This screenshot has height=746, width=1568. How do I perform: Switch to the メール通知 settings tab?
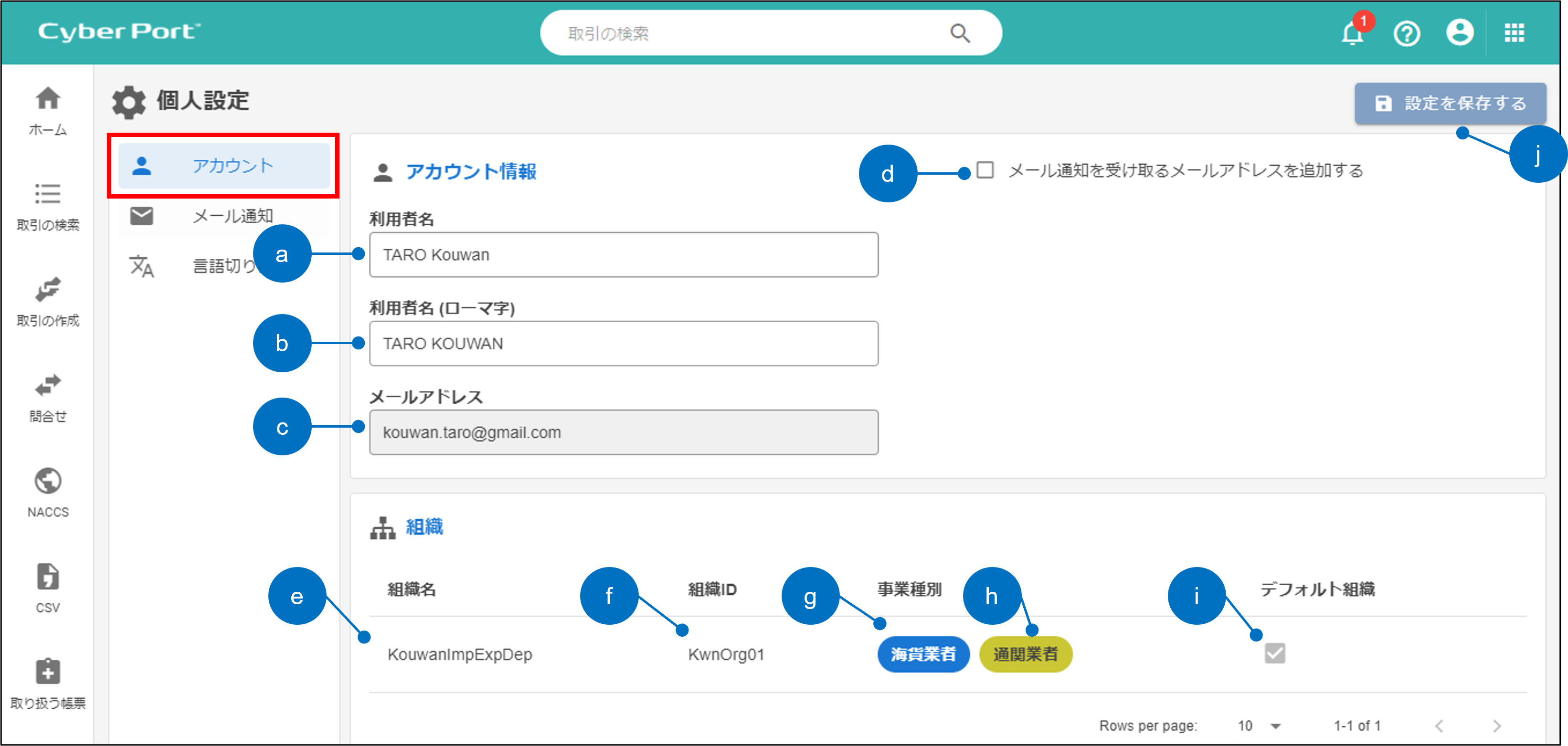click(x=224, y=216)
